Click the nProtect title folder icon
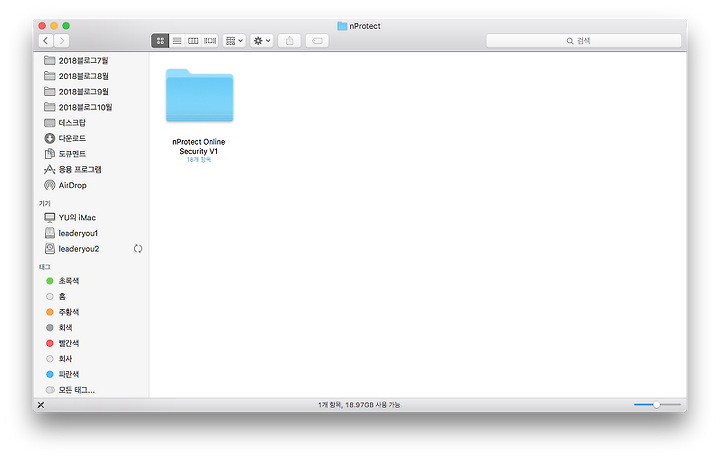Image resolution: width=720 pixels, height=460 pixels. coord(342,26)
